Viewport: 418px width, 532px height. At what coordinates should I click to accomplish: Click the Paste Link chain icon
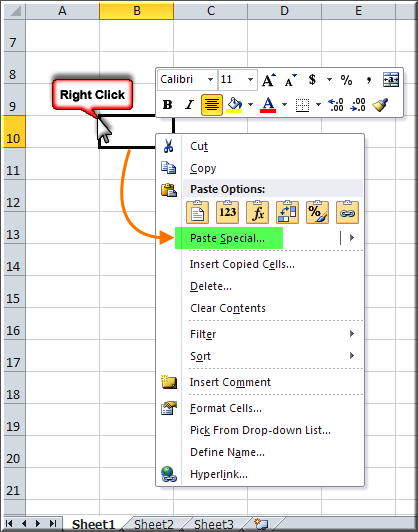(x=347, y=212)
